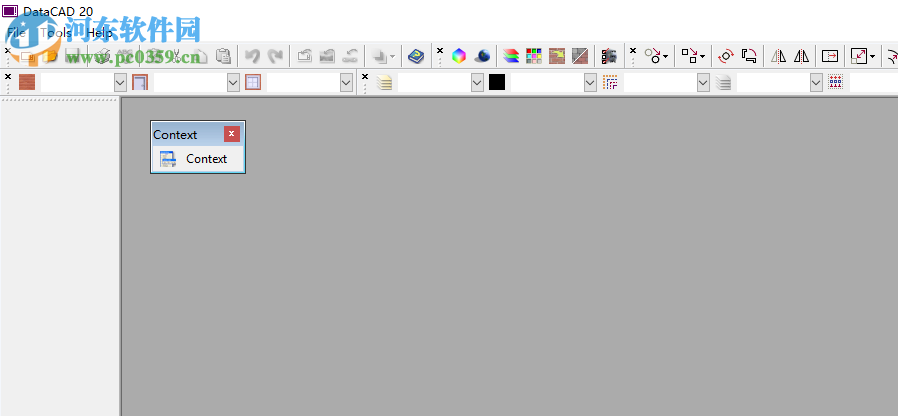Open the File menu

tap(16, 33)
